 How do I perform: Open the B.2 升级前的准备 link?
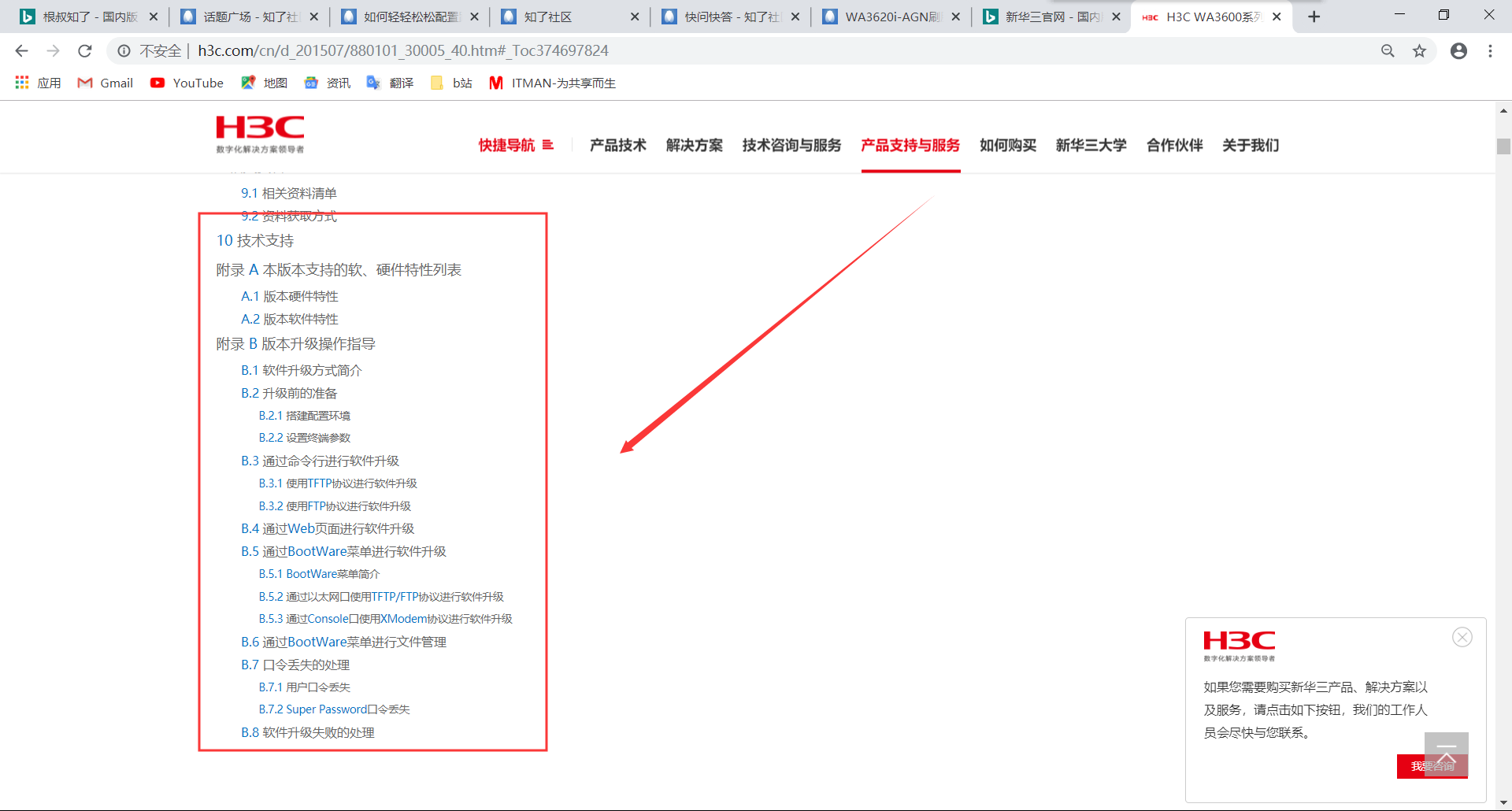pos(289,394)
